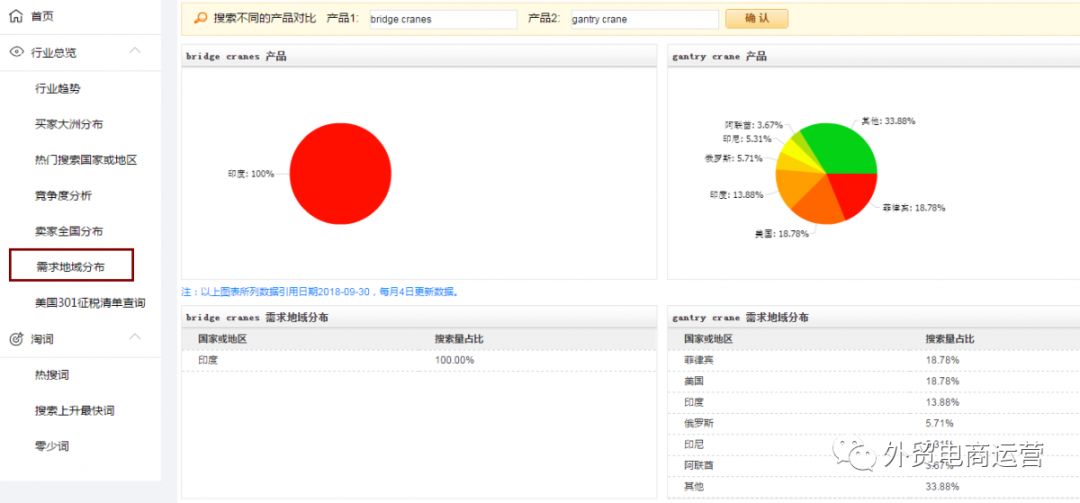
Task: Select 需求地域分布 in the sidebar
Action: tap(71, 266)
